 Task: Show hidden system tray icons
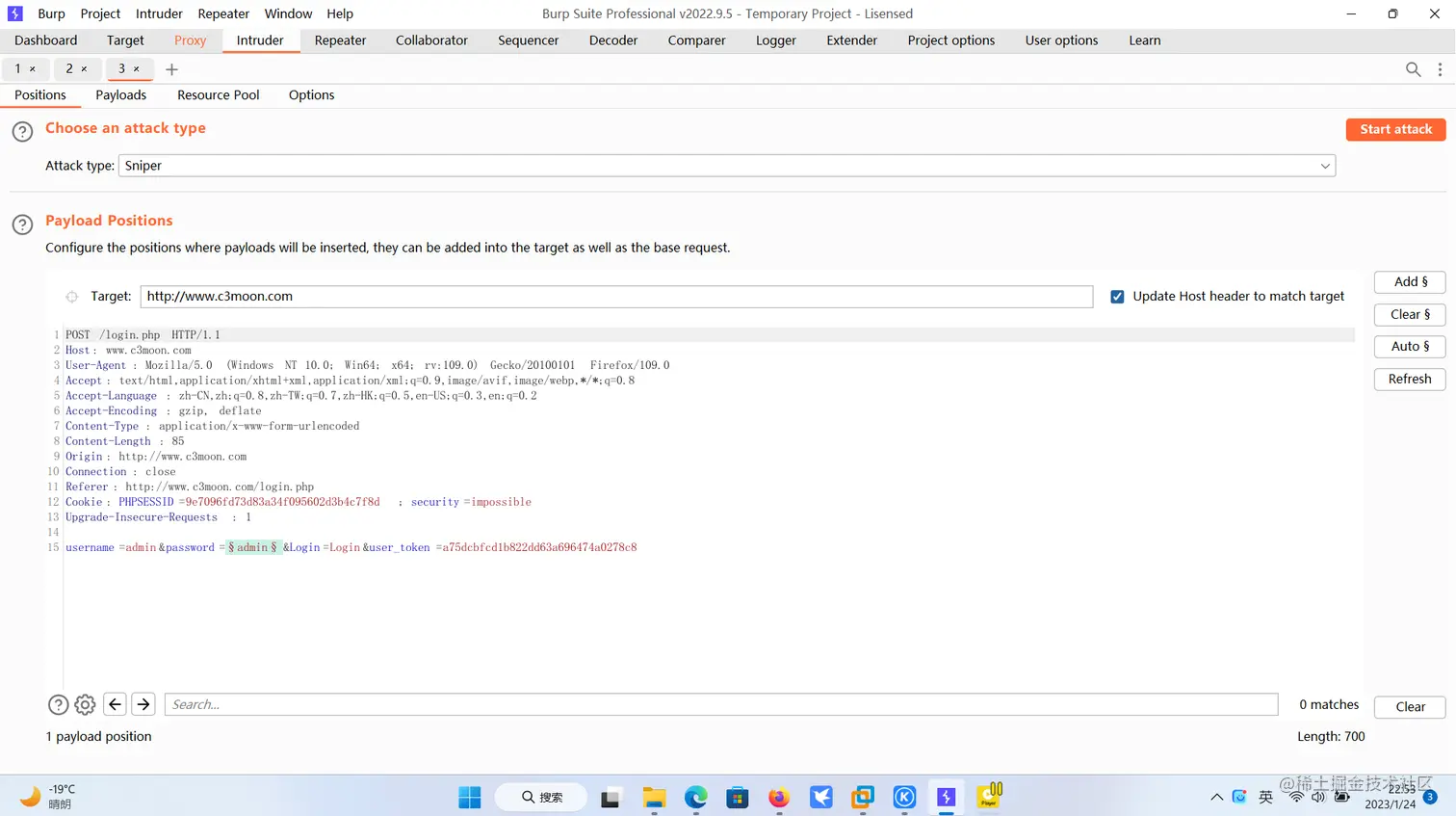pyautogui.click(x=1217, y=797)
